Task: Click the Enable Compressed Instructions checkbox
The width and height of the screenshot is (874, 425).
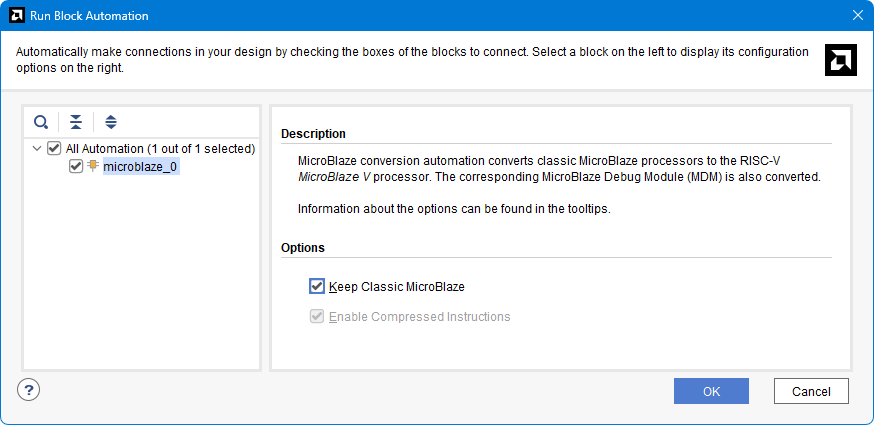Action: [x=317, y=317]
